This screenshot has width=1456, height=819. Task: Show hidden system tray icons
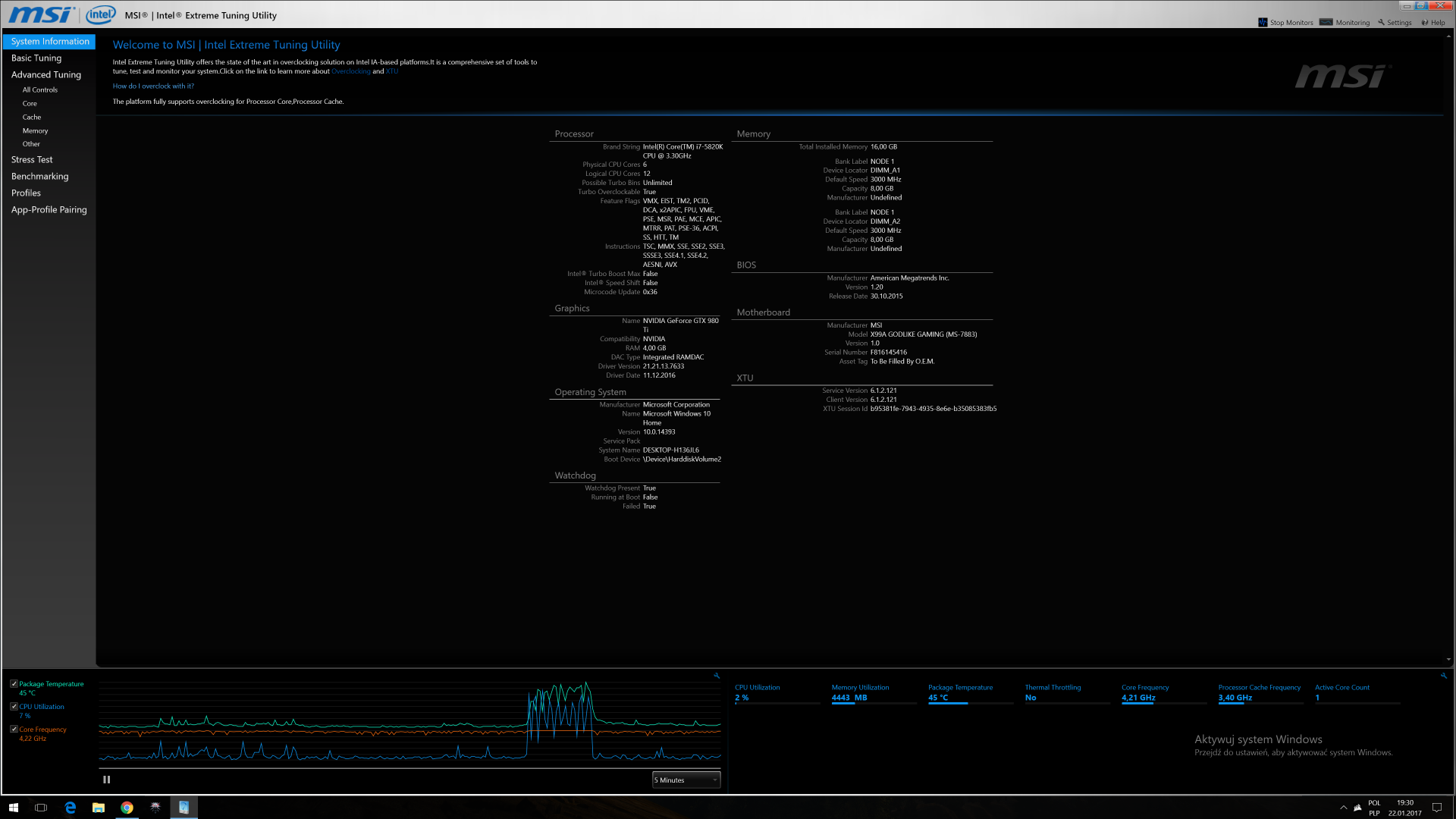tap(1344, 808)
